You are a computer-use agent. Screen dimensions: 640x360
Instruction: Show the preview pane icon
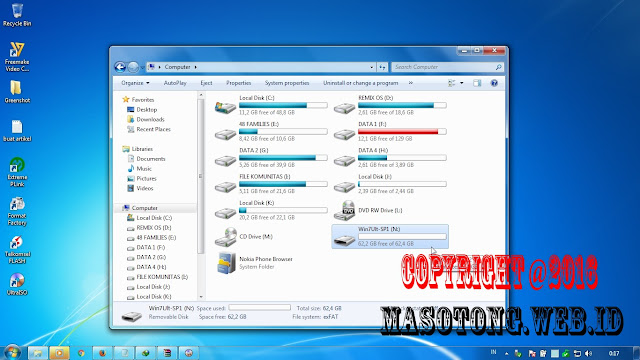point(477,83)
